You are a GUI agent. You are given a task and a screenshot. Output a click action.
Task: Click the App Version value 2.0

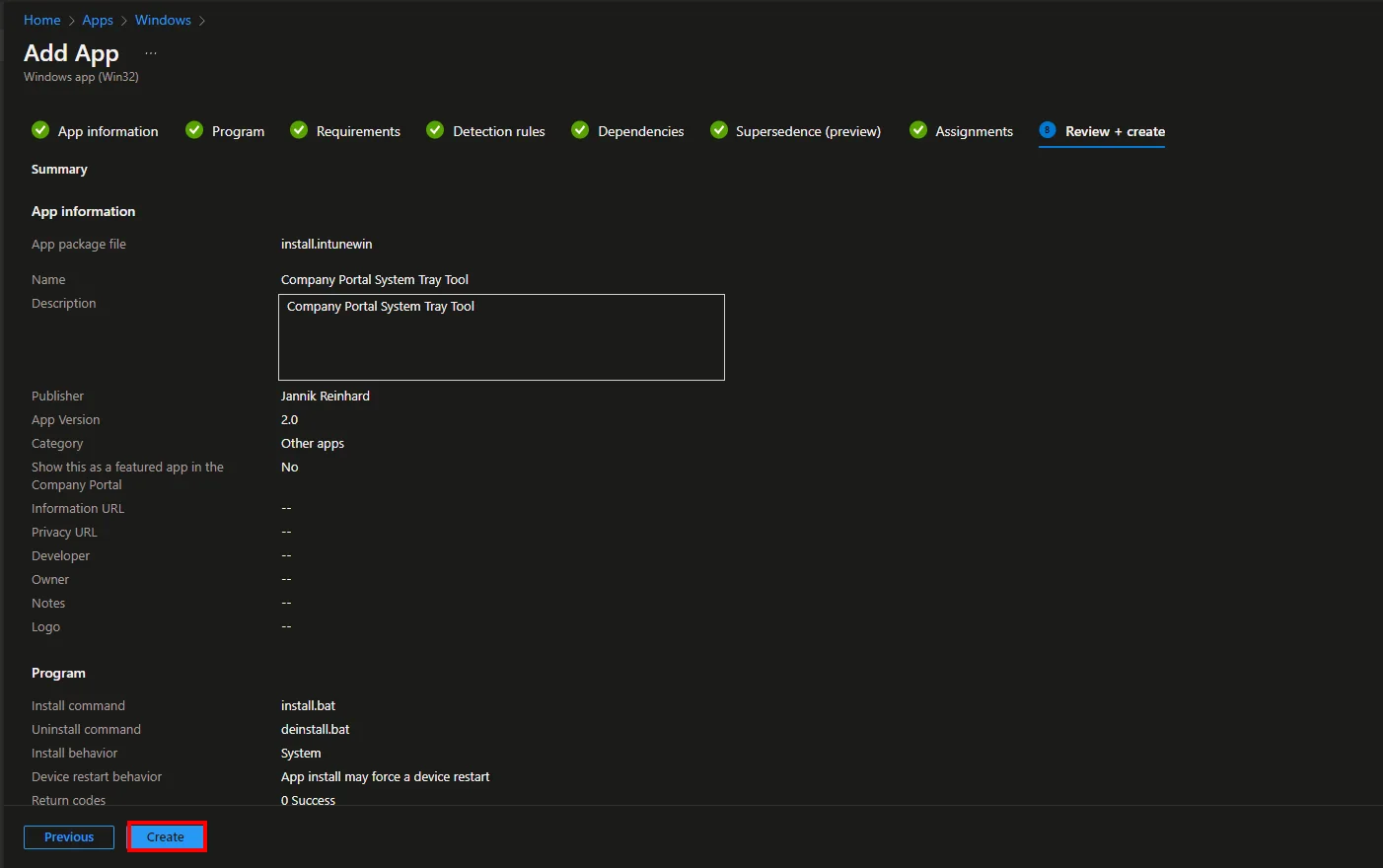pos(289,420)
